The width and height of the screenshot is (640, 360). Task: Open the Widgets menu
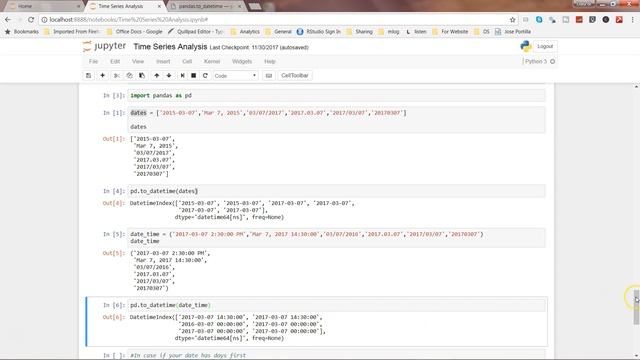pos(242,62)
